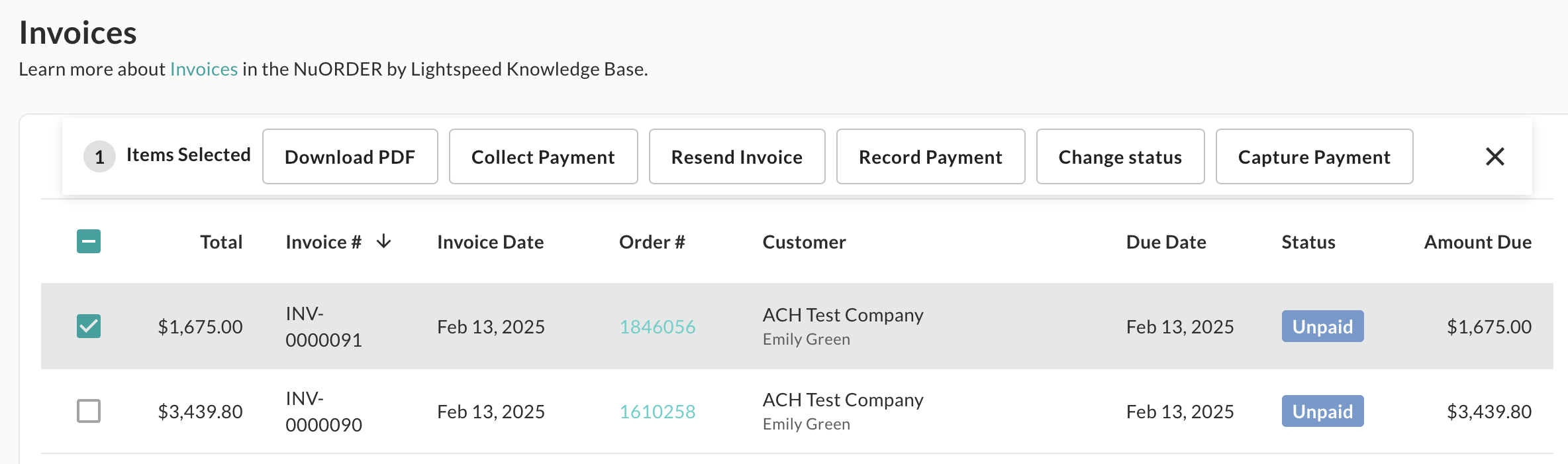Click amount due $1,675.00 in first row

[1489, 327]
